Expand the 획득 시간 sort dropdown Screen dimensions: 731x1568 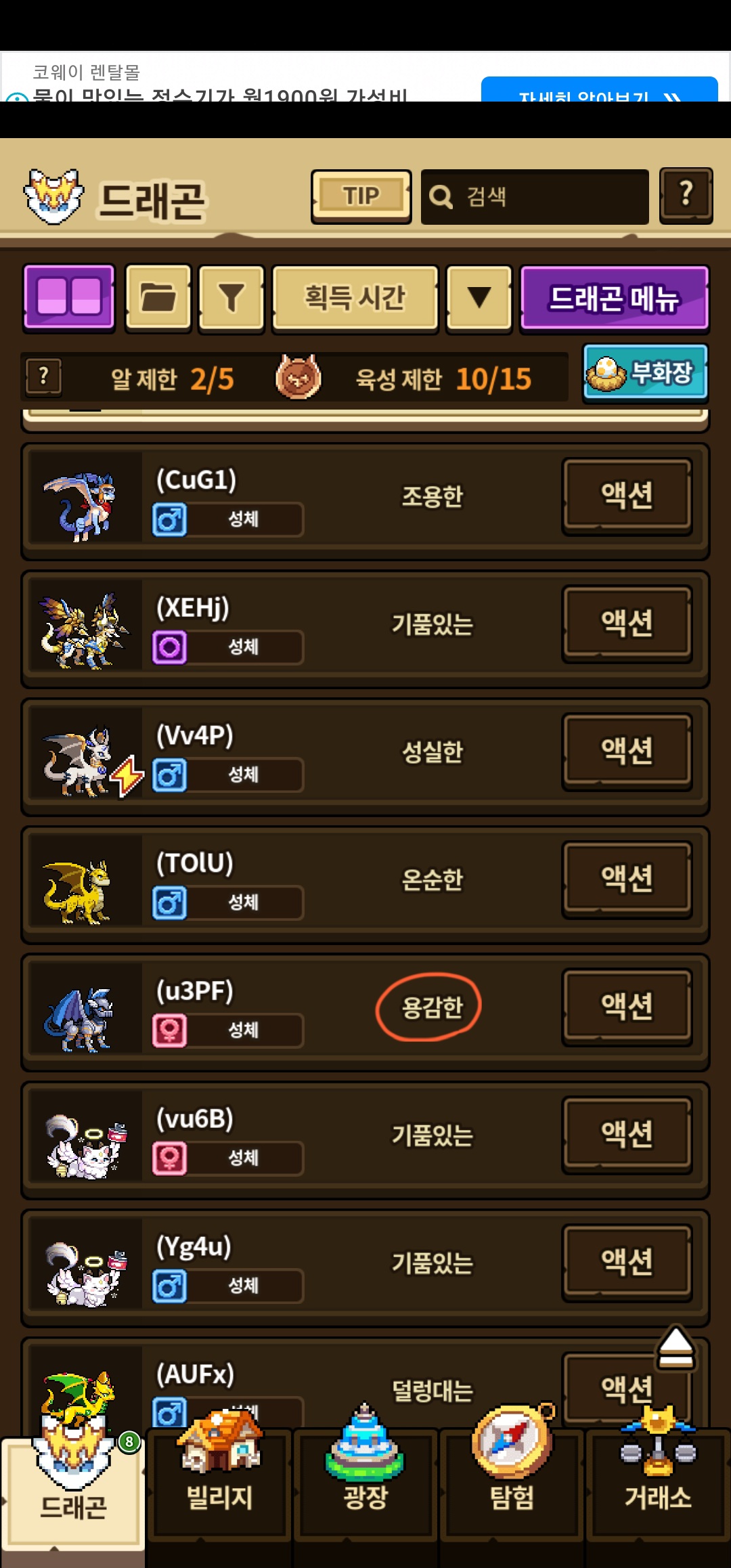pyautogui.click(x=355, y=298)
